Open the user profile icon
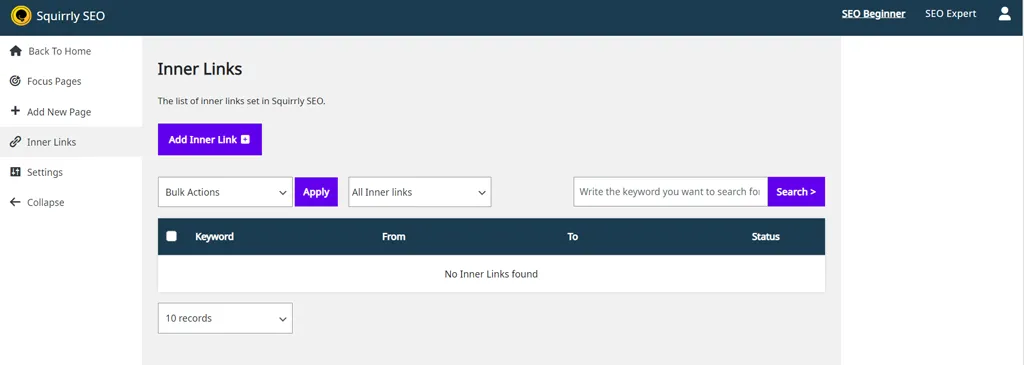 pyautogui.click(x=1004, y=14)
